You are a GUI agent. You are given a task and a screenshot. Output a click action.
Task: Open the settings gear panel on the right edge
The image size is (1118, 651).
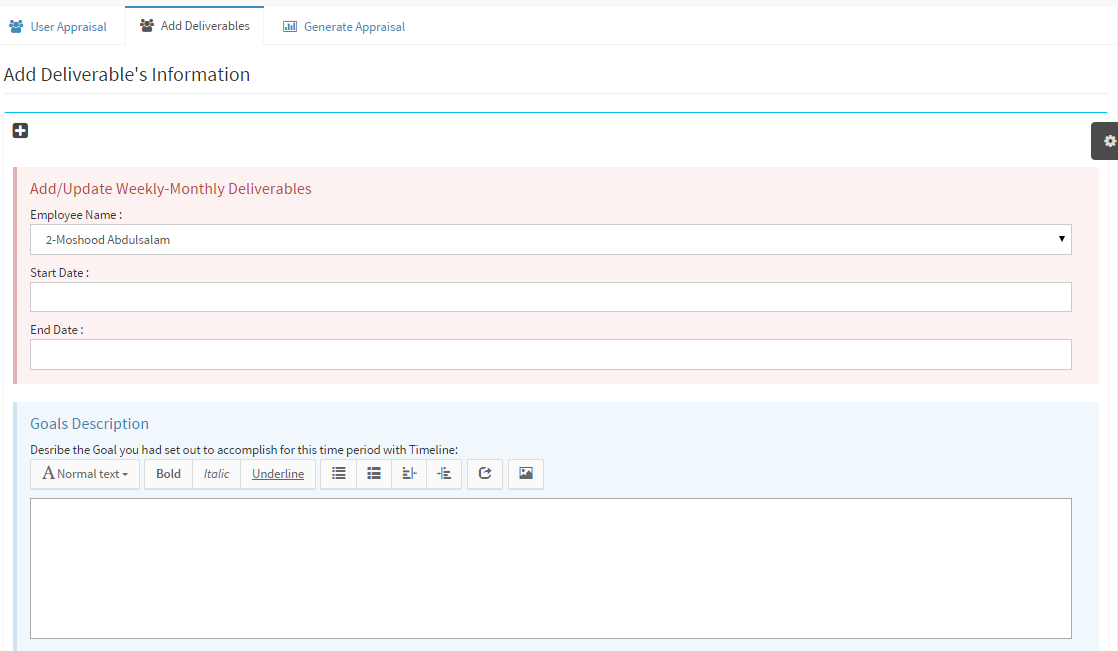(1108, 141)
